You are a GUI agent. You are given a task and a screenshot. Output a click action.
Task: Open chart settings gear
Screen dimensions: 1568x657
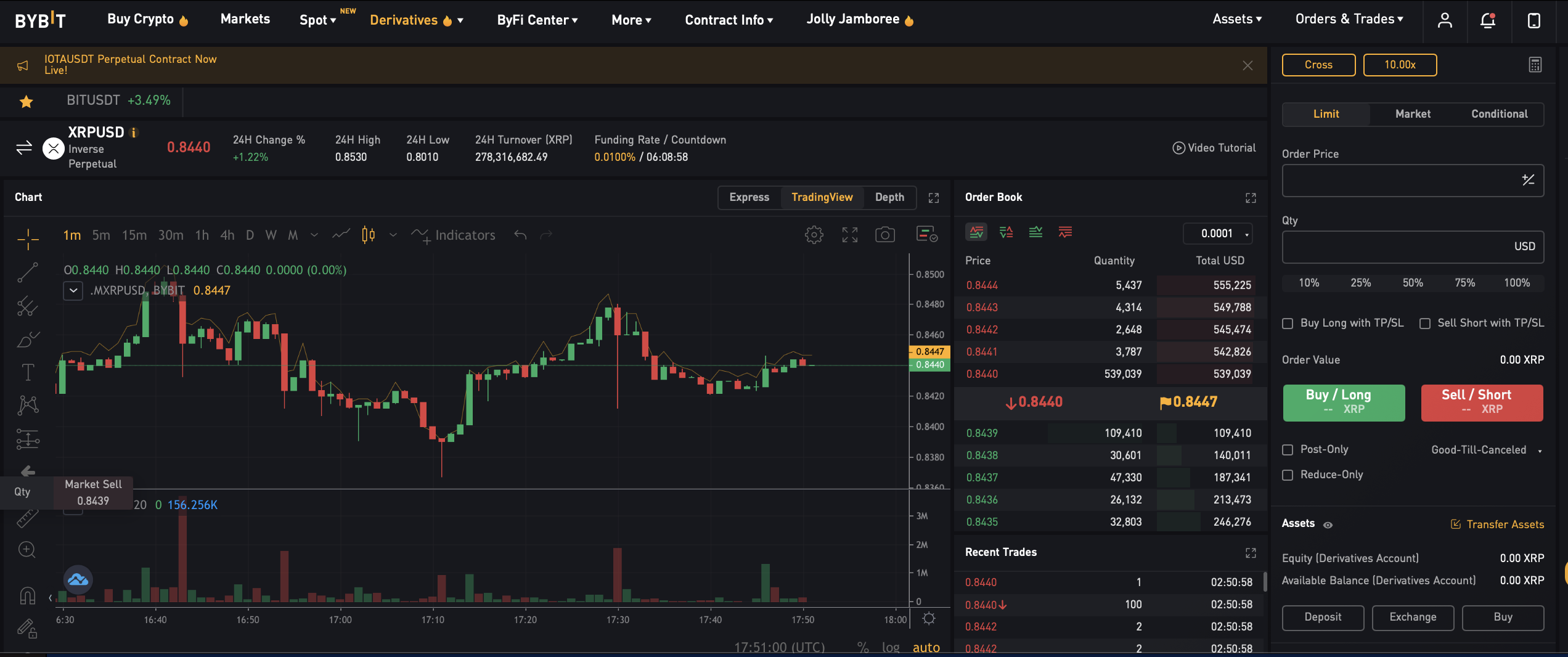[814, 235]
